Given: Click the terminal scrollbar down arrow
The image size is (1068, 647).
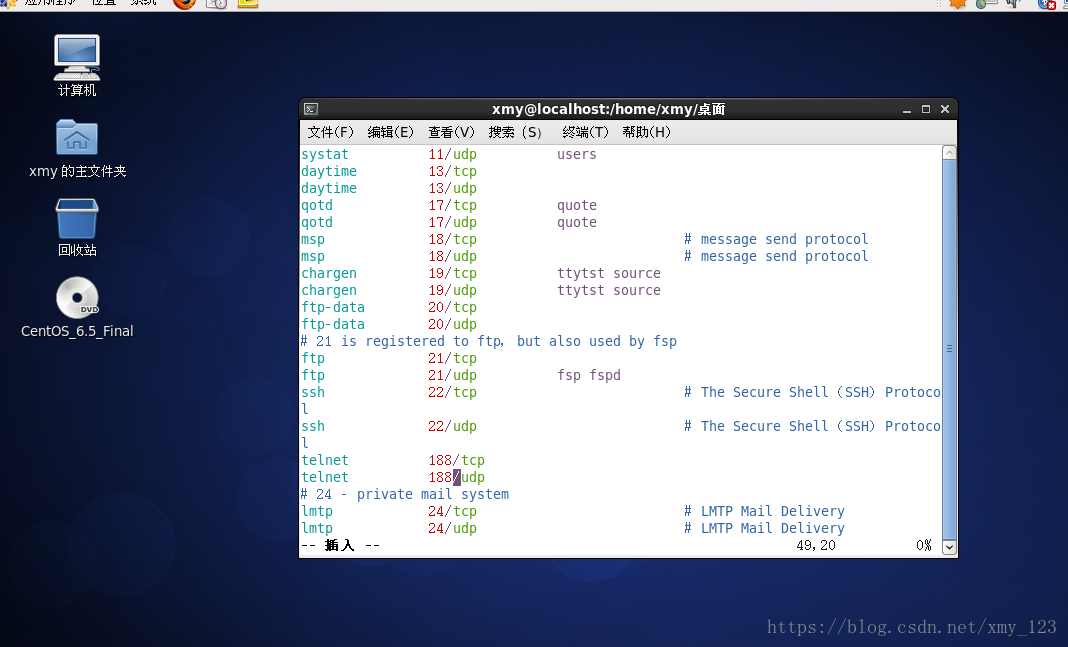Looking at the screenshot, I should (949, 547).
